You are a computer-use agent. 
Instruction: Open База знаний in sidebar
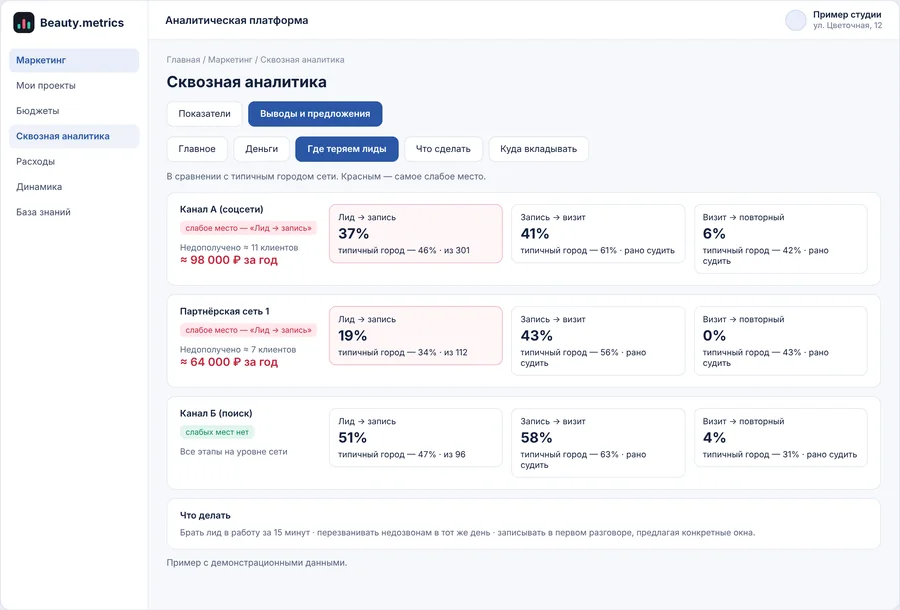[x=74, y=212]
